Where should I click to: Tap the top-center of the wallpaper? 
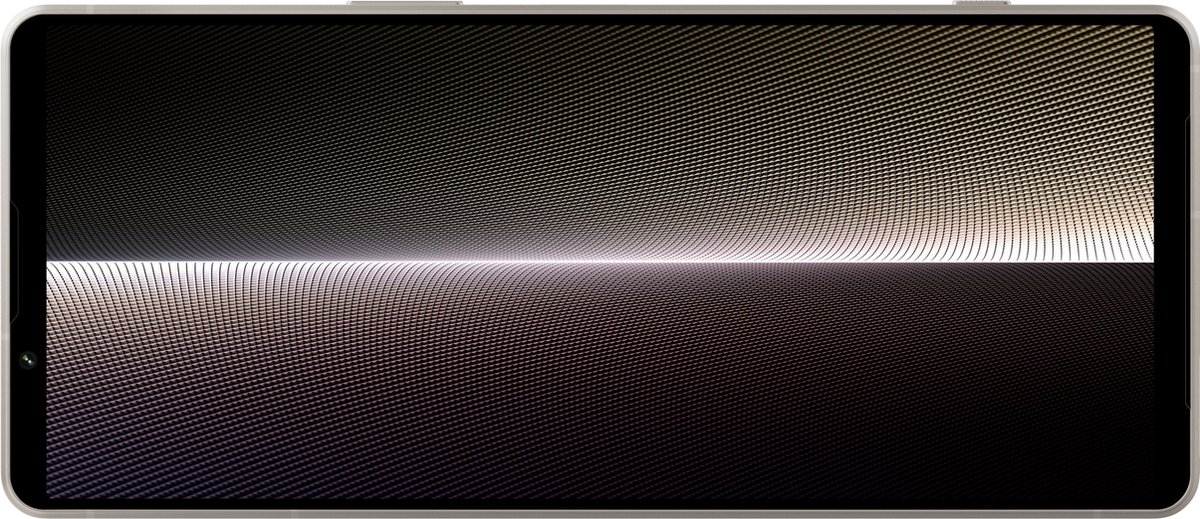tap(600, 40)
